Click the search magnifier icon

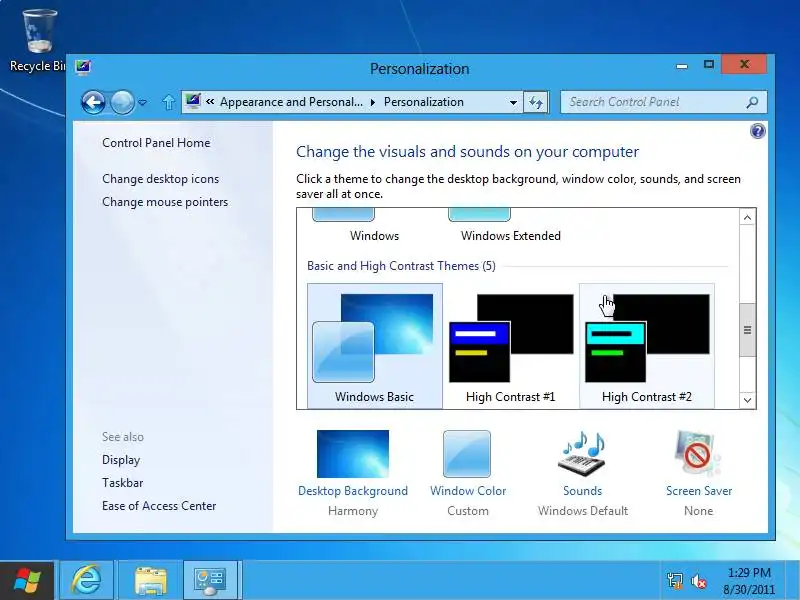click(752, 103)
